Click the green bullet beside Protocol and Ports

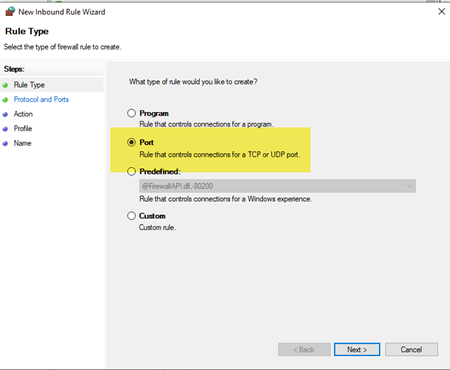coord(5,100)
